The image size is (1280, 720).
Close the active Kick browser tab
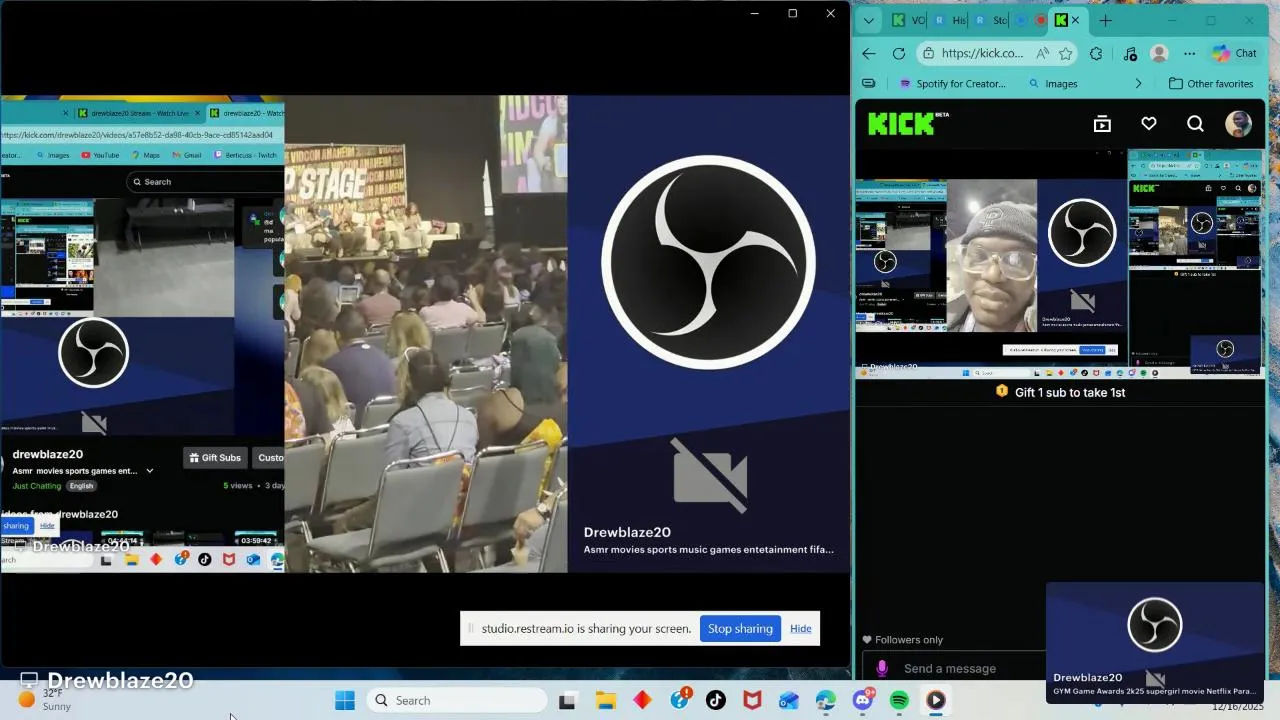[x=1075, y=20]
